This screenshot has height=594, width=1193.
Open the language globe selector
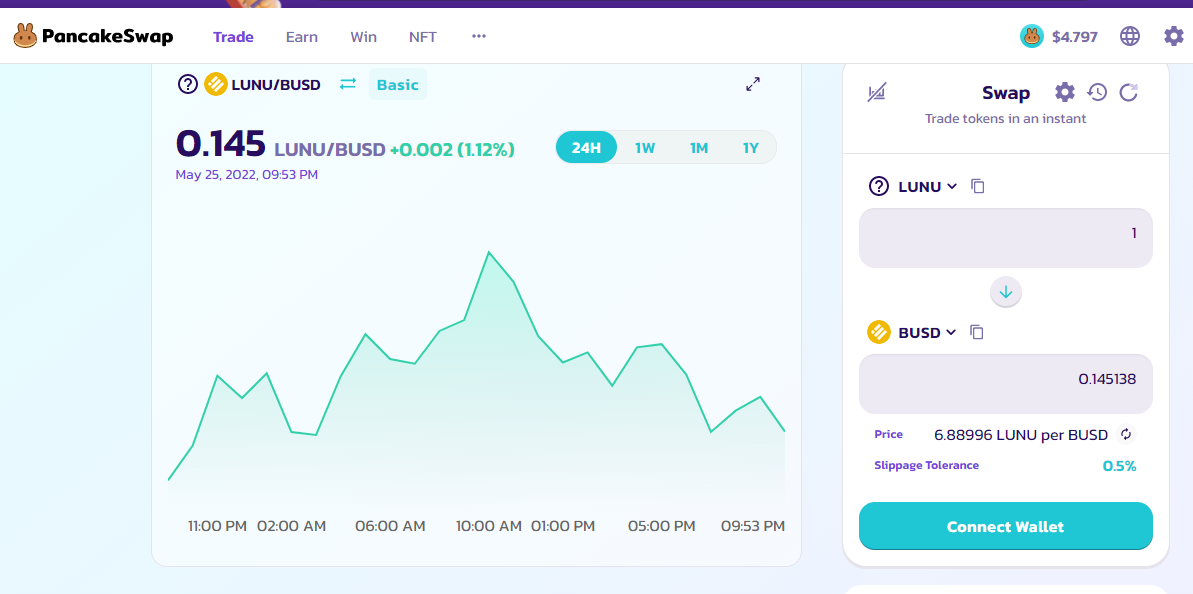point(1130,36)
